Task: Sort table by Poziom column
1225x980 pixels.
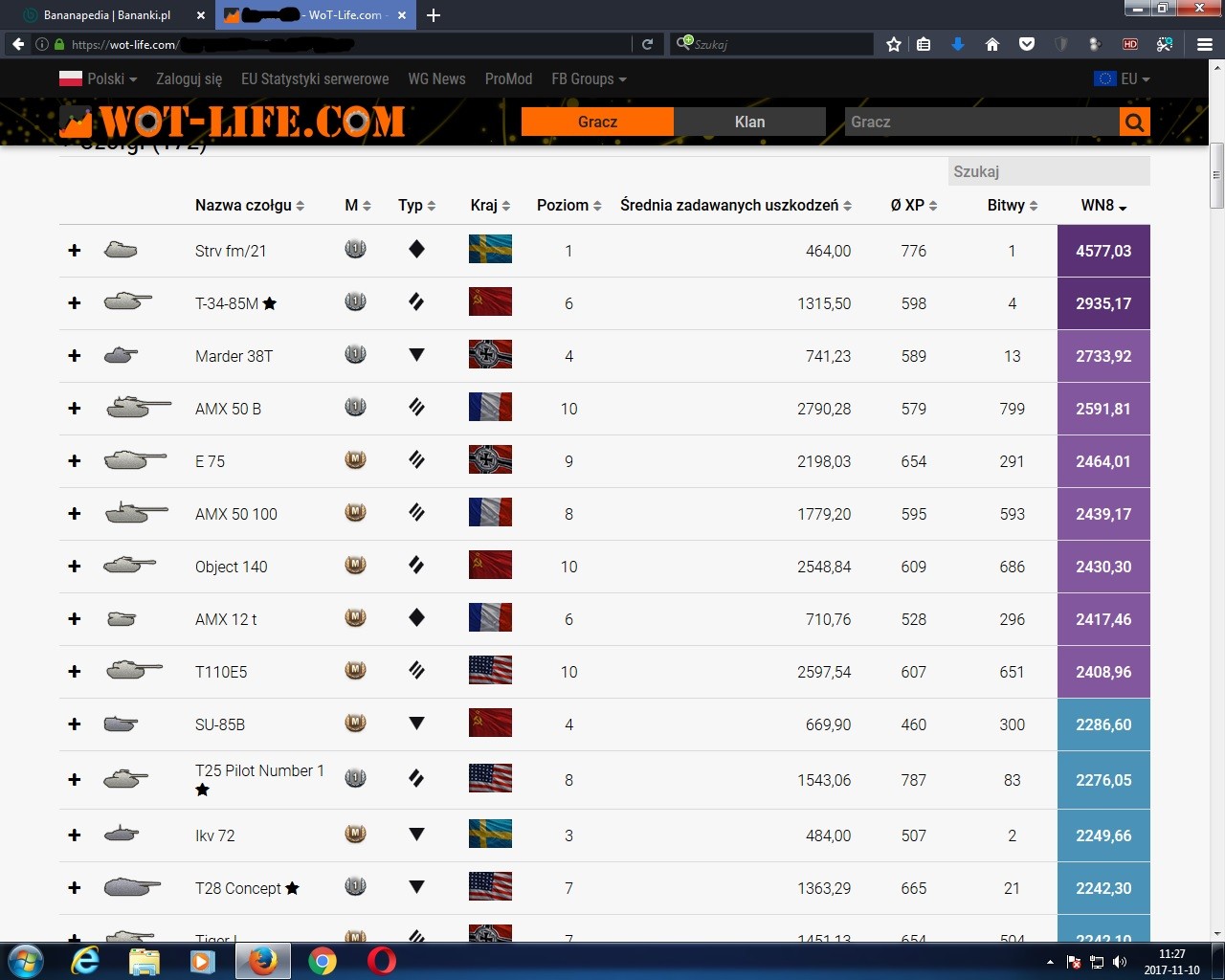Action: point(569,205)
